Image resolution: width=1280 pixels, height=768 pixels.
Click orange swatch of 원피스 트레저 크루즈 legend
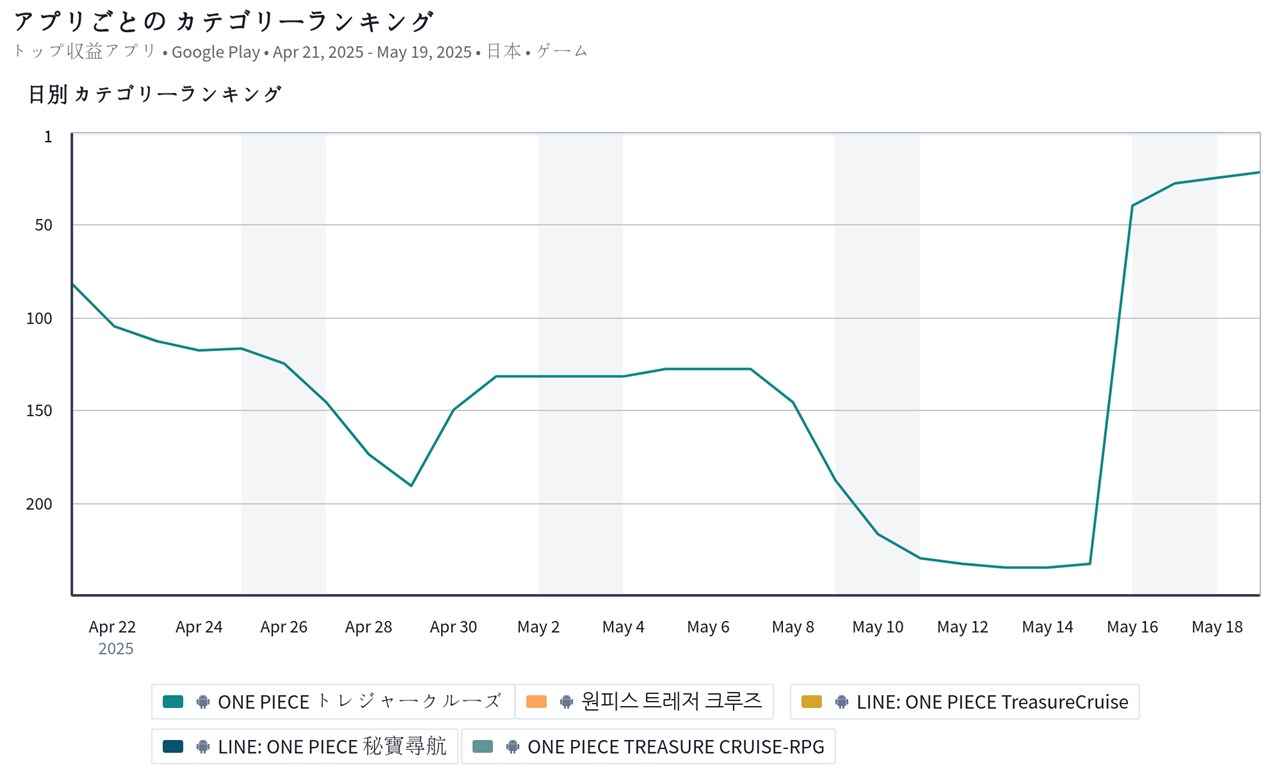coord(537,702)
